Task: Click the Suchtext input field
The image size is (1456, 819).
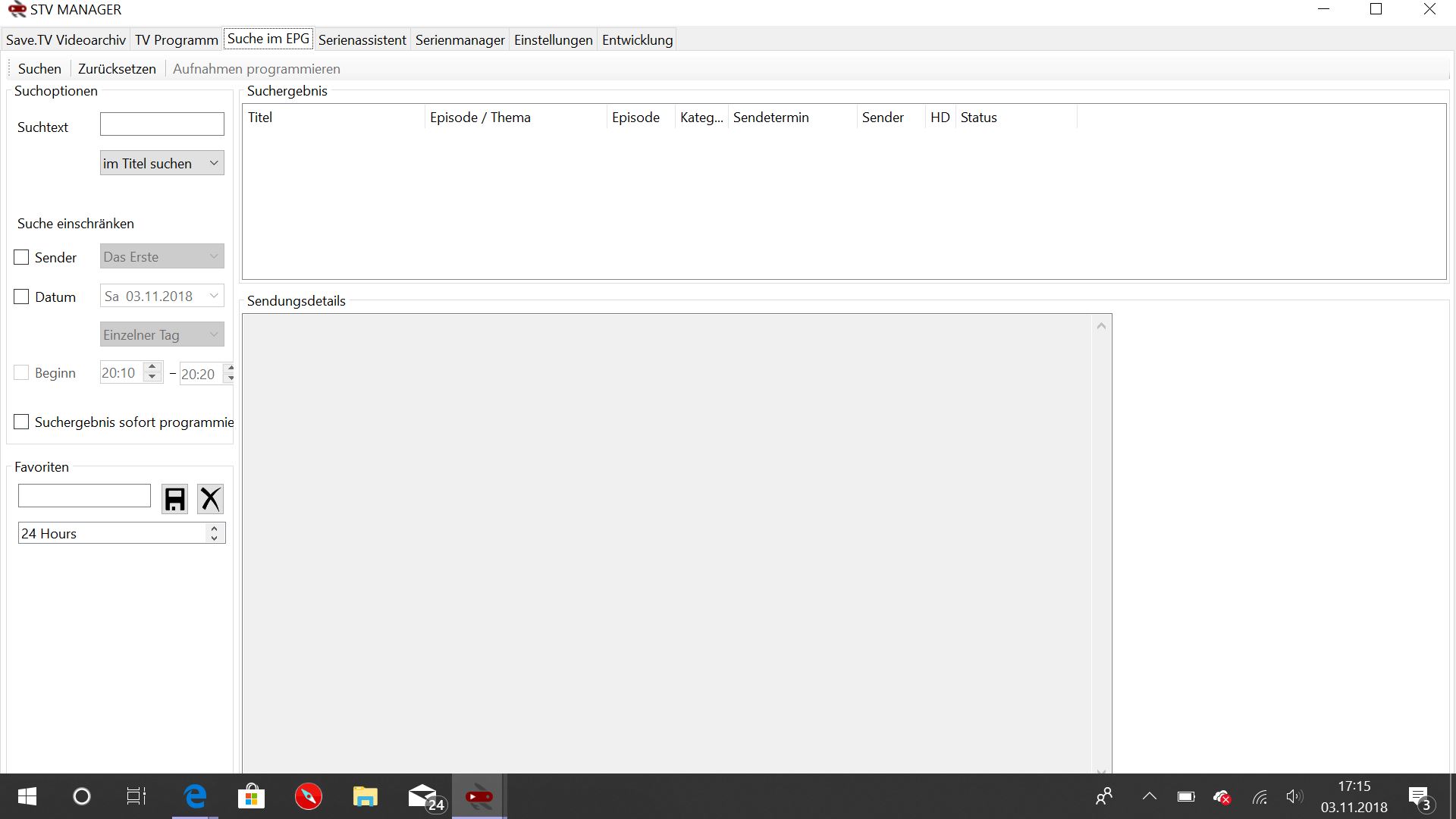Action: pos(162,124)
